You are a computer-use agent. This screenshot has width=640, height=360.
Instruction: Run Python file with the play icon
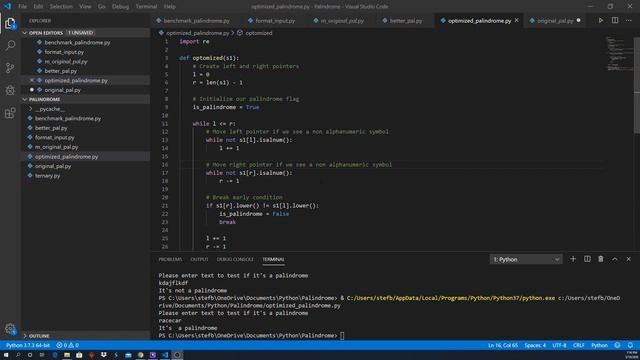pos(601,20)
